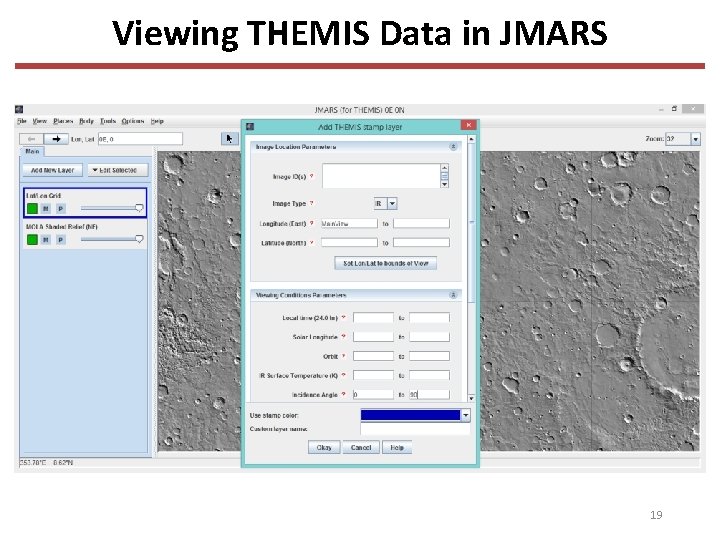Click the forward arrow navigation button
Screen dimensions: 720x540
click(56, 139)
